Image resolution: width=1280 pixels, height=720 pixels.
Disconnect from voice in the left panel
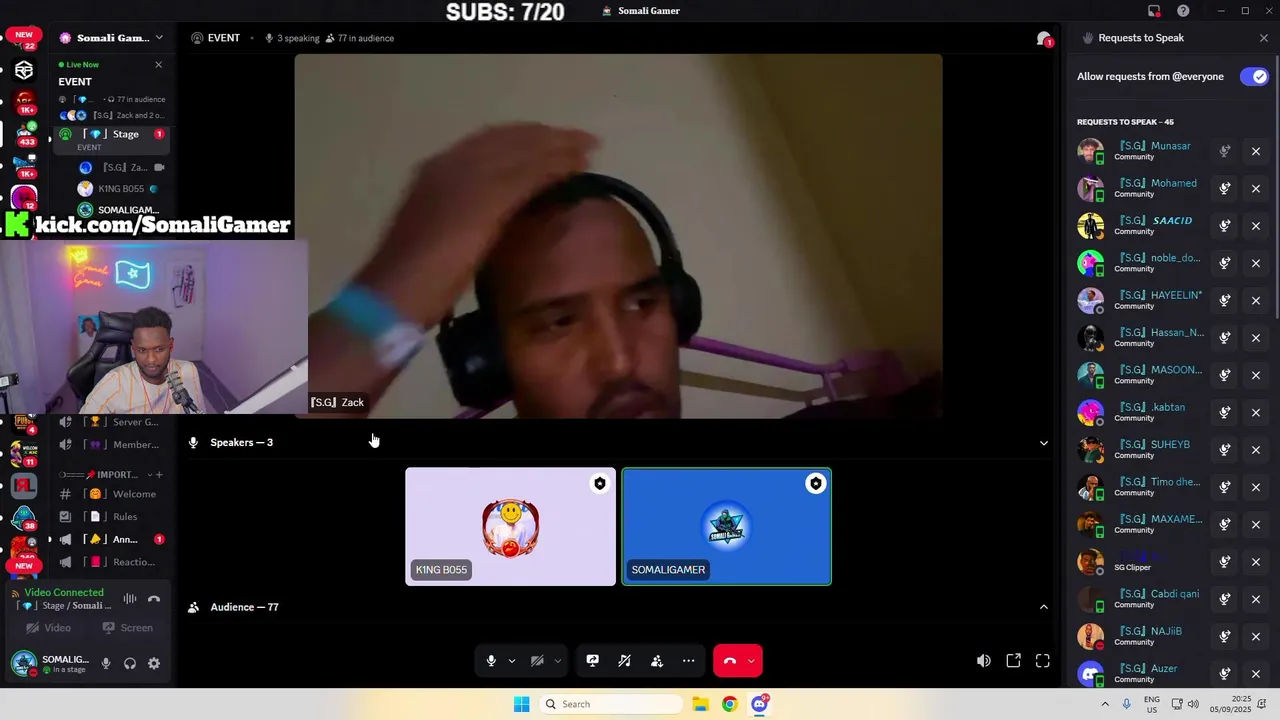coord(154,599)
